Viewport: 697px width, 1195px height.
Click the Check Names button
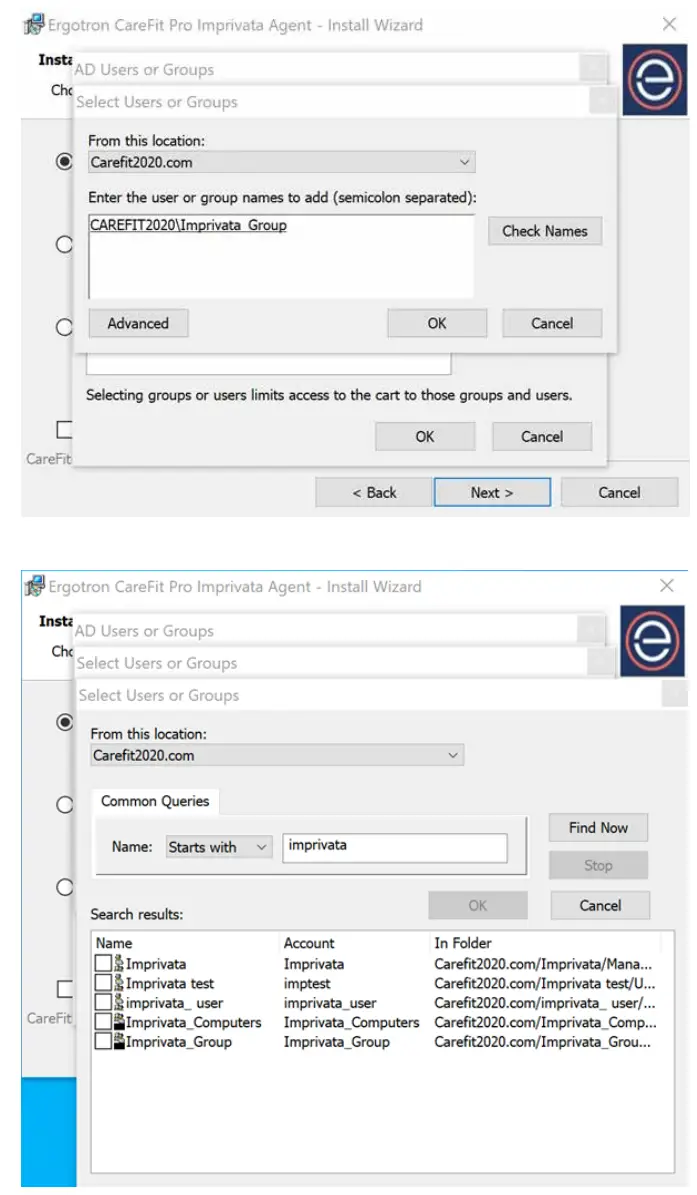[x=545, y=231]
